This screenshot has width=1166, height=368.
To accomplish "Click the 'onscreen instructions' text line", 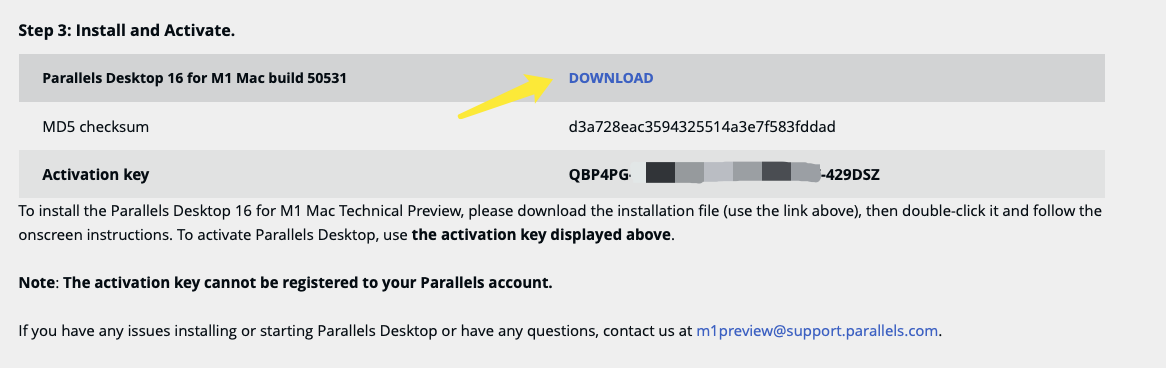I will point(347,236).
